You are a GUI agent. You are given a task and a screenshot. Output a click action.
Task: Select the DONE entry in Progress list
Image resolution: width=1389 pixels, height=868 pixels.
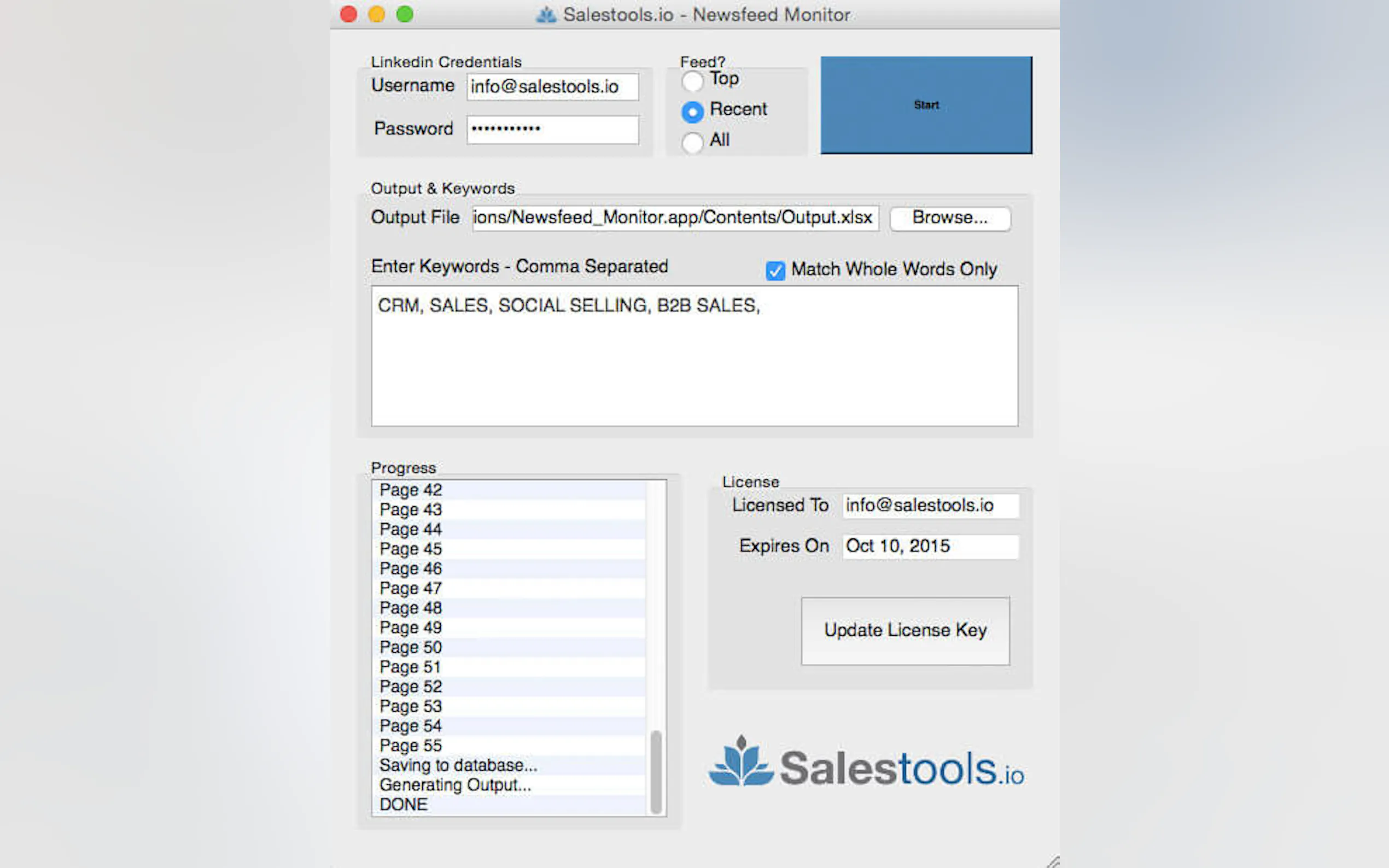pos(404,805)
